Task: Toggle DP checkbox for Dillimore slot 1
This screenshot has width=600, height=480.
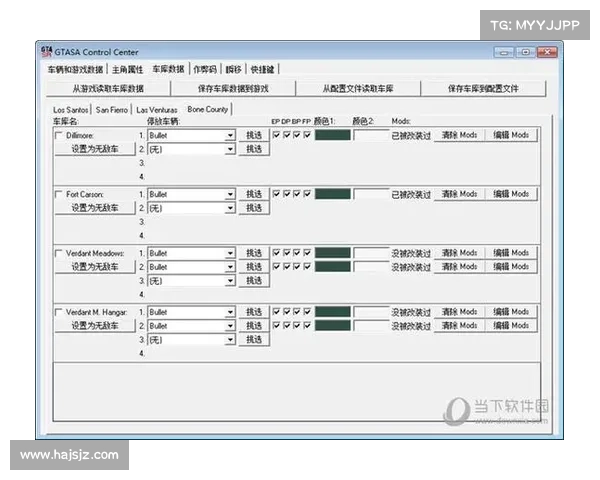Action: 287,135
